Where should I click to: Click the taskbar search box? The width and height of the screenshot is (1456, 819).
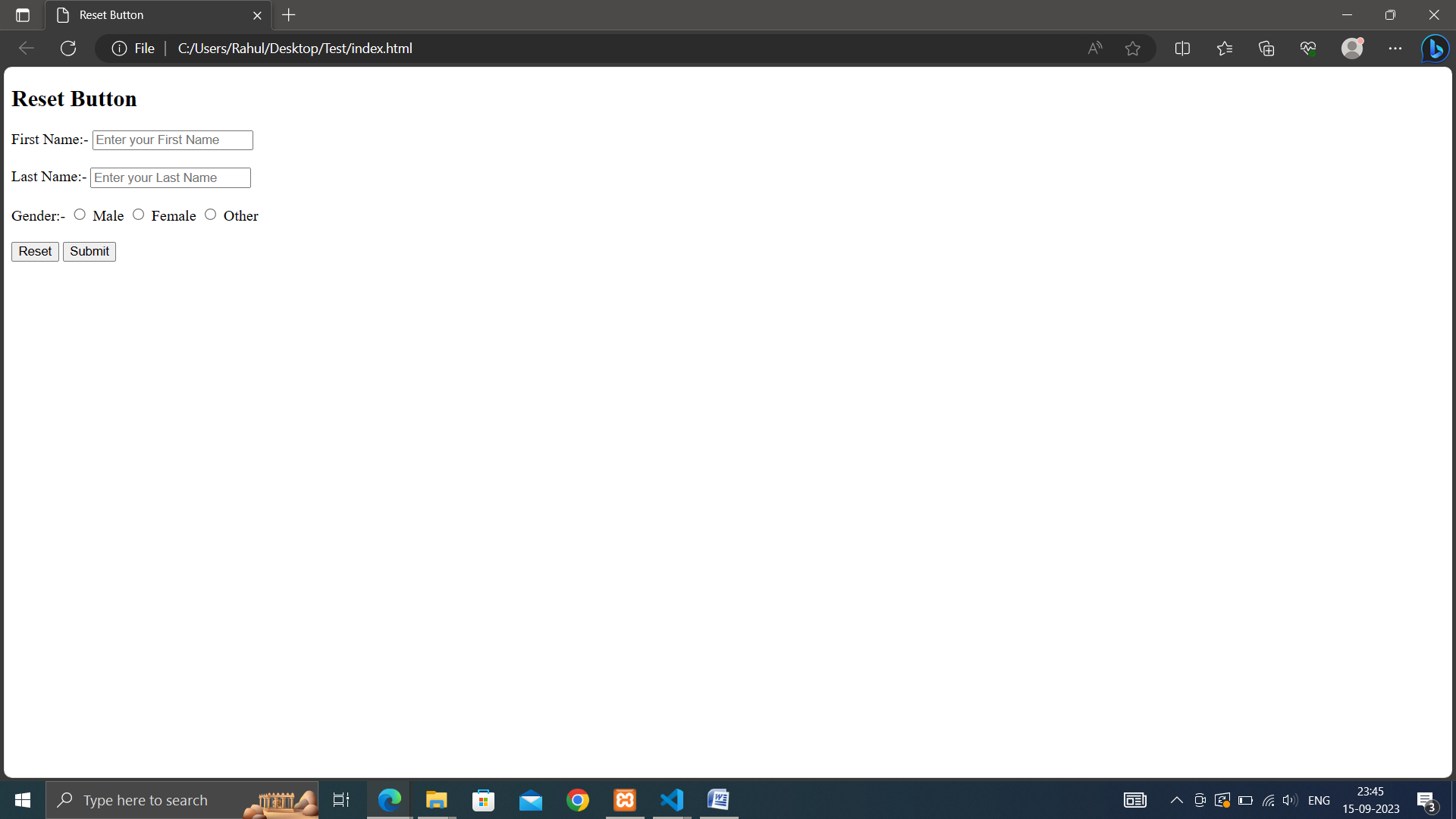click(182, 800)
